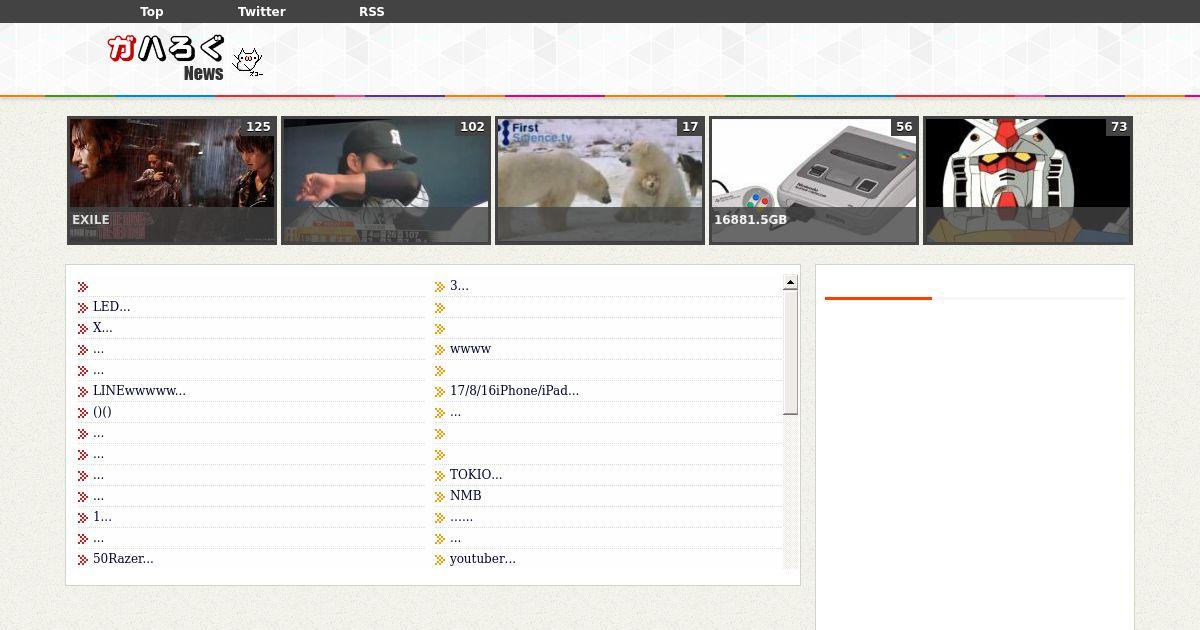
Task: Click the red bullet icon beside LINEwwwww...
Action: coord(83,392)
